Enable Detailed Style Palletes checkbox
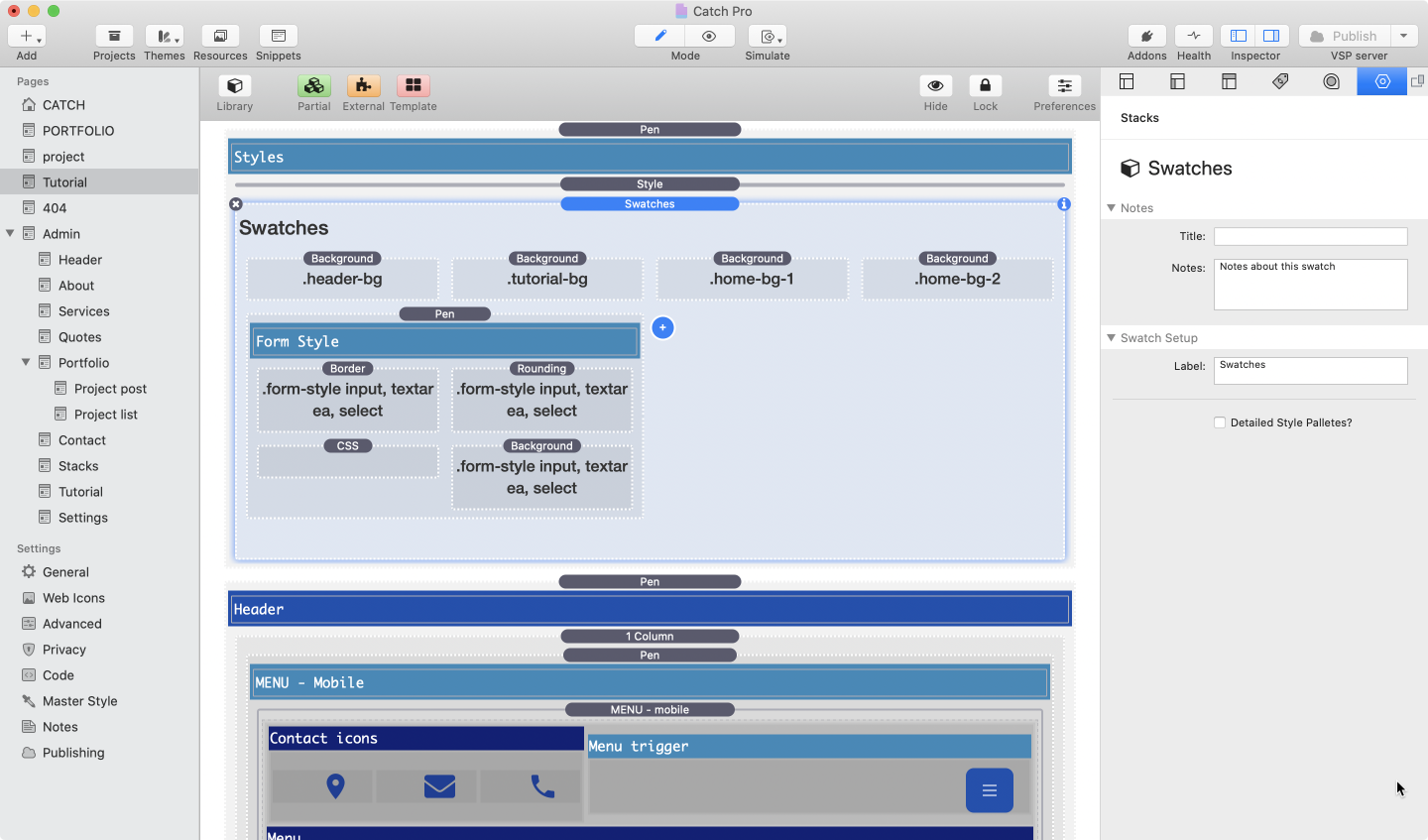This screenshot has height=840, width=1428. point(1220,422)
